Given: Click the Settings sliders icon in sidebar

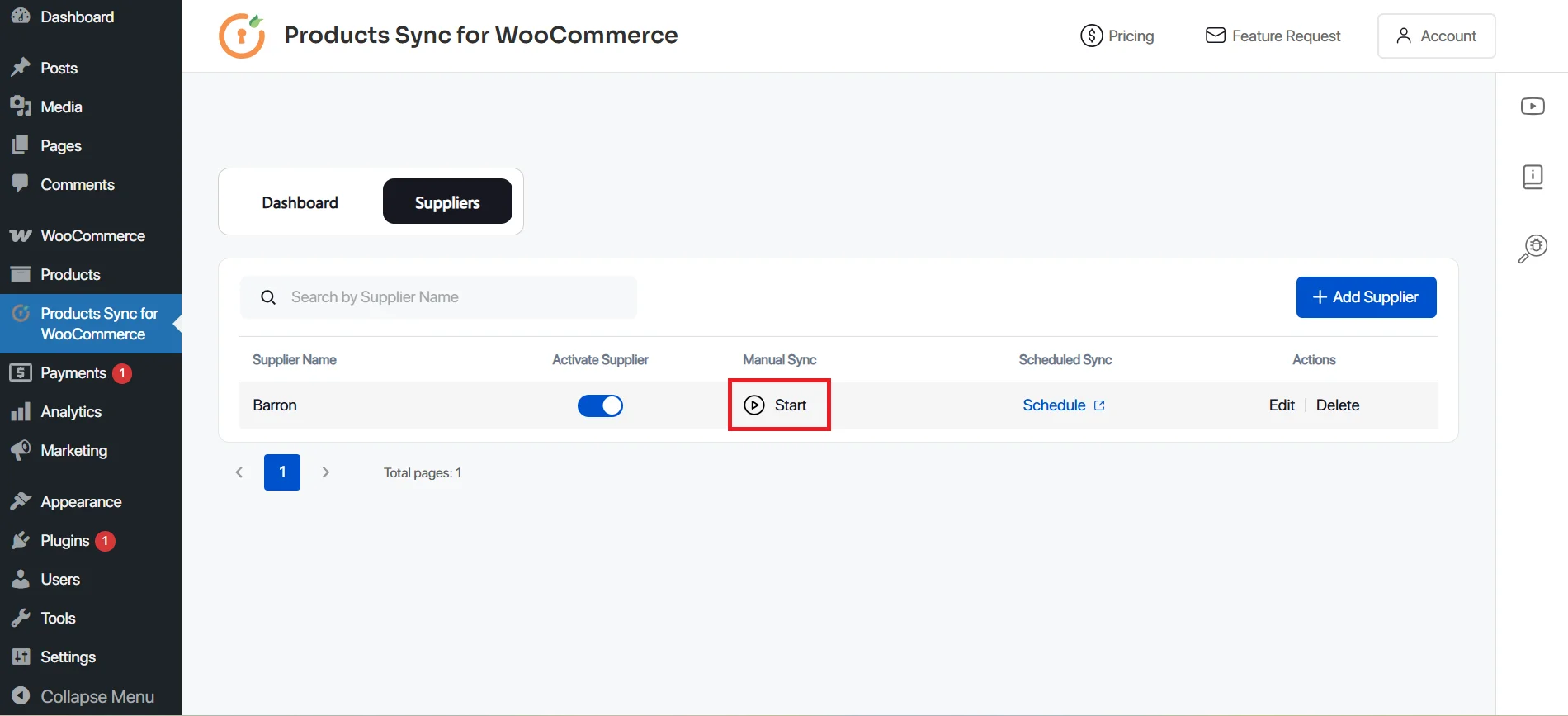Looking at the screenshot, I should [21, 657].
